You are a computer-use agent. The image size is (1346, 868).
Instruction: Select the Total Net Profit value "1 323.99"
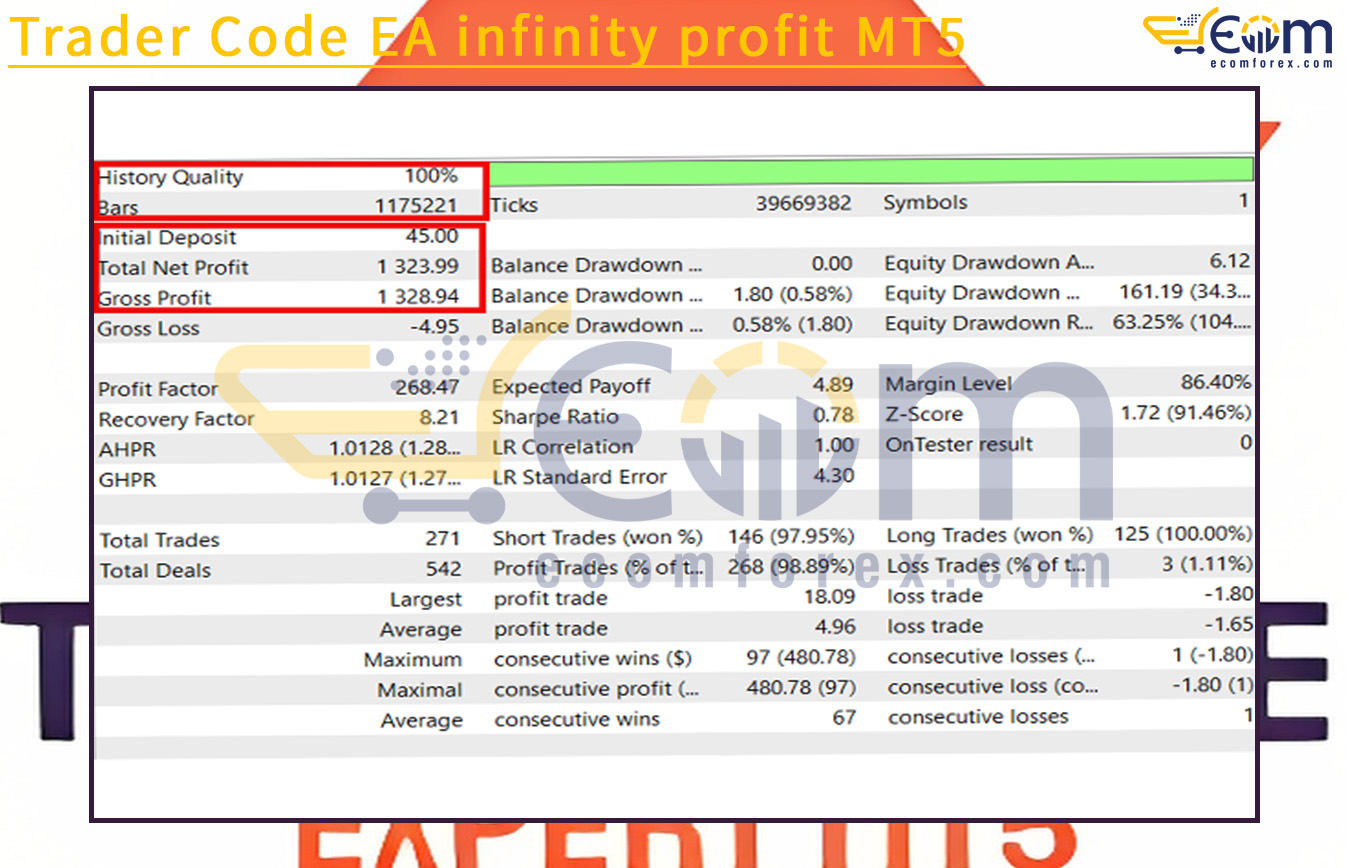click(x=418, y=266)
